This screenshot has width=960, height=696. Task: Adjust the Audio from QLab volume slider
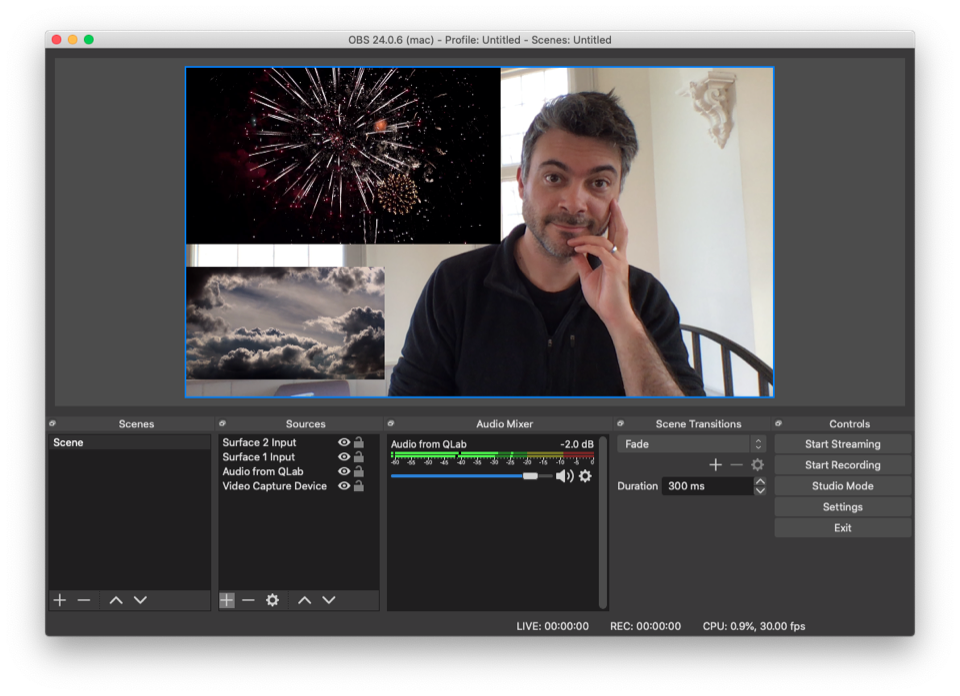pyautogui.click(x=530, y=476)
